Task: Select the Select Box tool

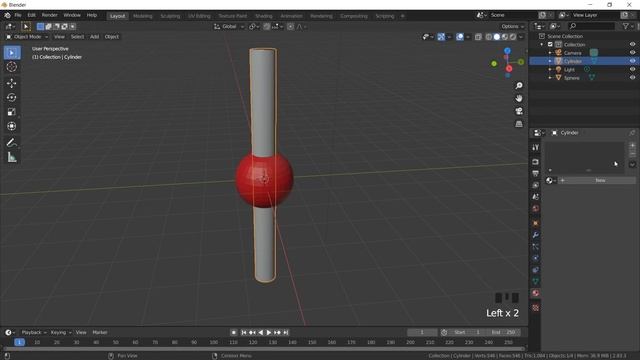Action: click(x=12, y=53)
